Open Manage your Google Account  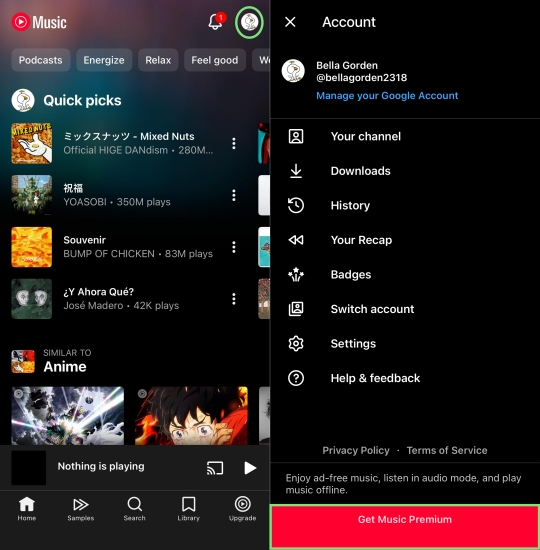point(387,96)
